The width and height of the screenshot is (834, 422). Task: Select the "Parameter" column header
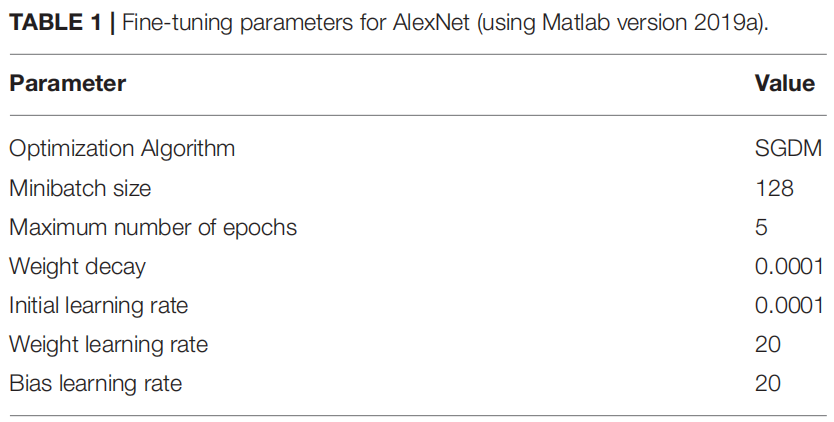(x=68, y=83)
